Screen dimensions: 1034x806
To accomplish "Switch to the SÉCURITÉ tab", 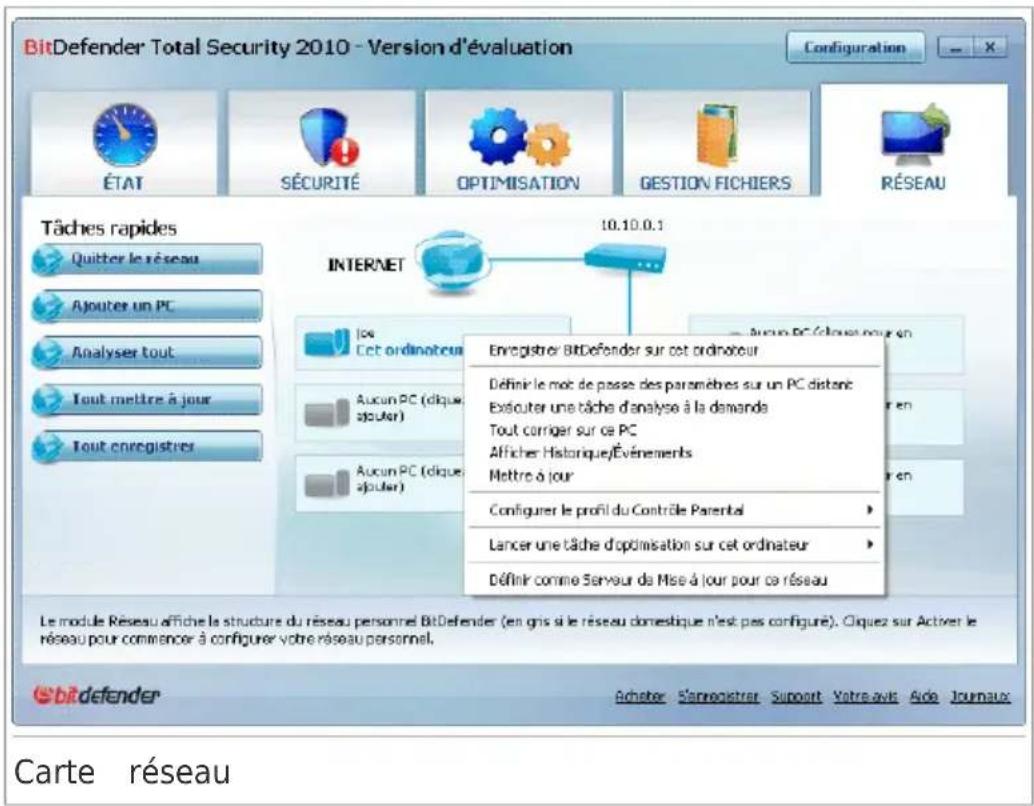I will click(x=321, y=142).
